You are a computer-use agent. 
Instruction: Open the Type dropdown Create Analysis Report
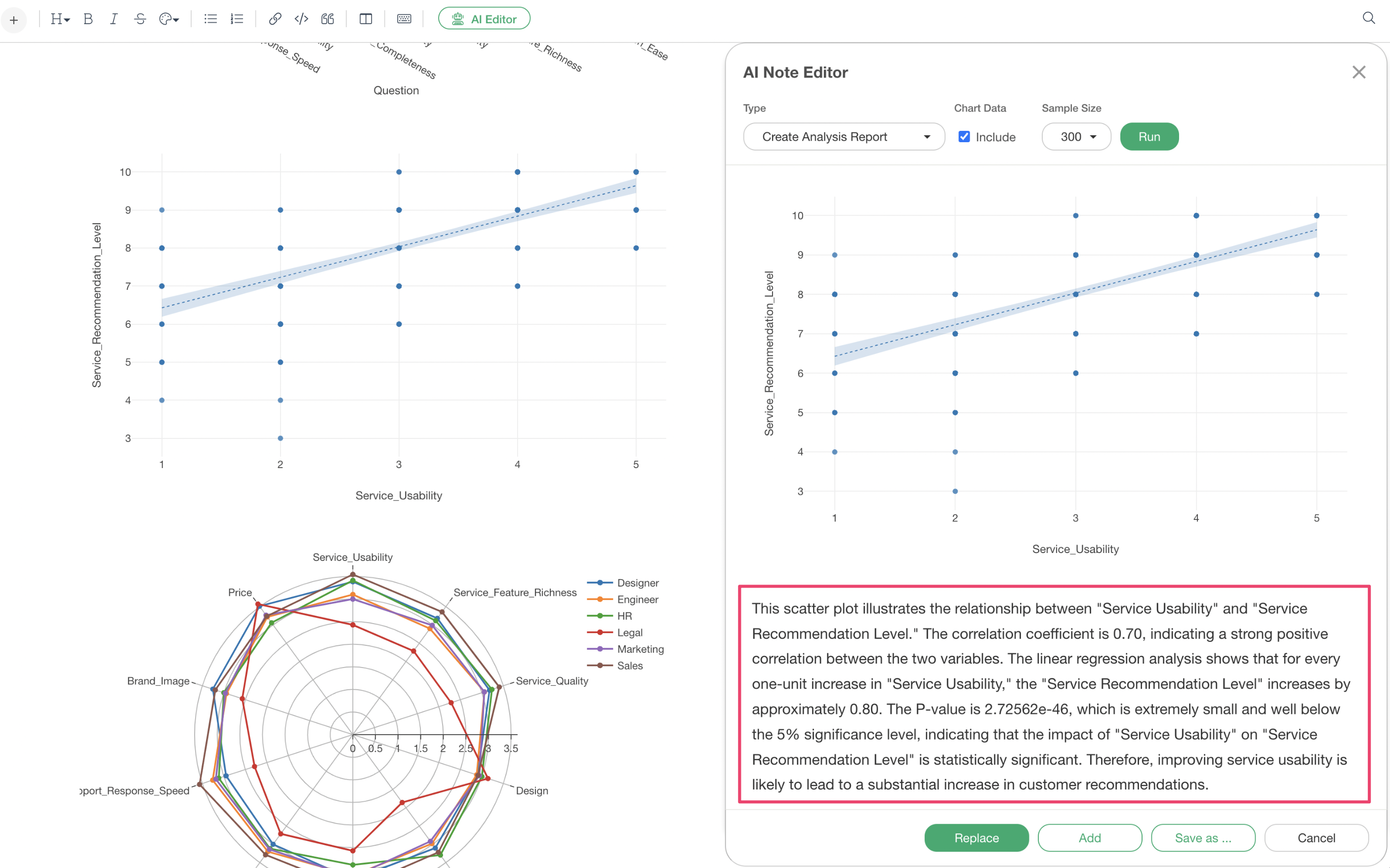843,137
